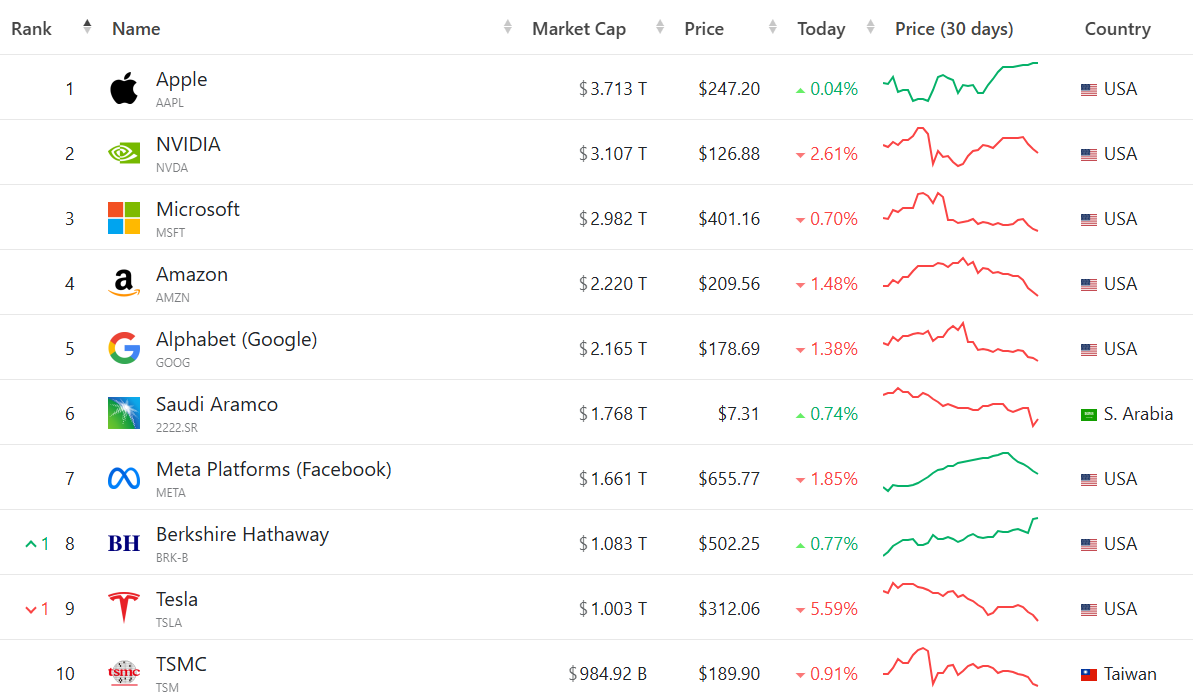Sort by Market Cap column arrows
Viewport: 1193px width, 699px height.
pos(659,27)
